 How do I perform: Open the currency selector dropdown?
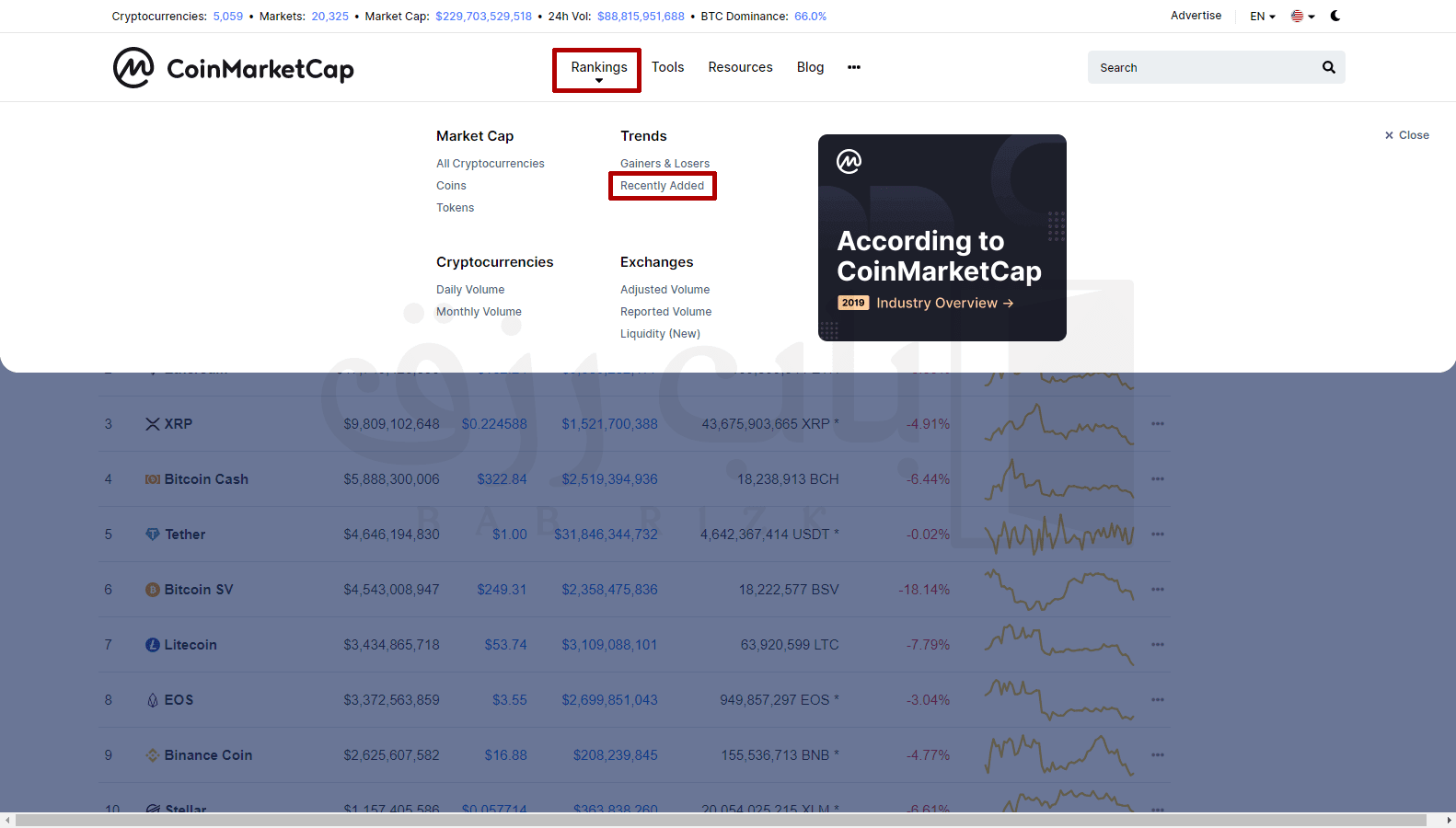(1302, 16)
